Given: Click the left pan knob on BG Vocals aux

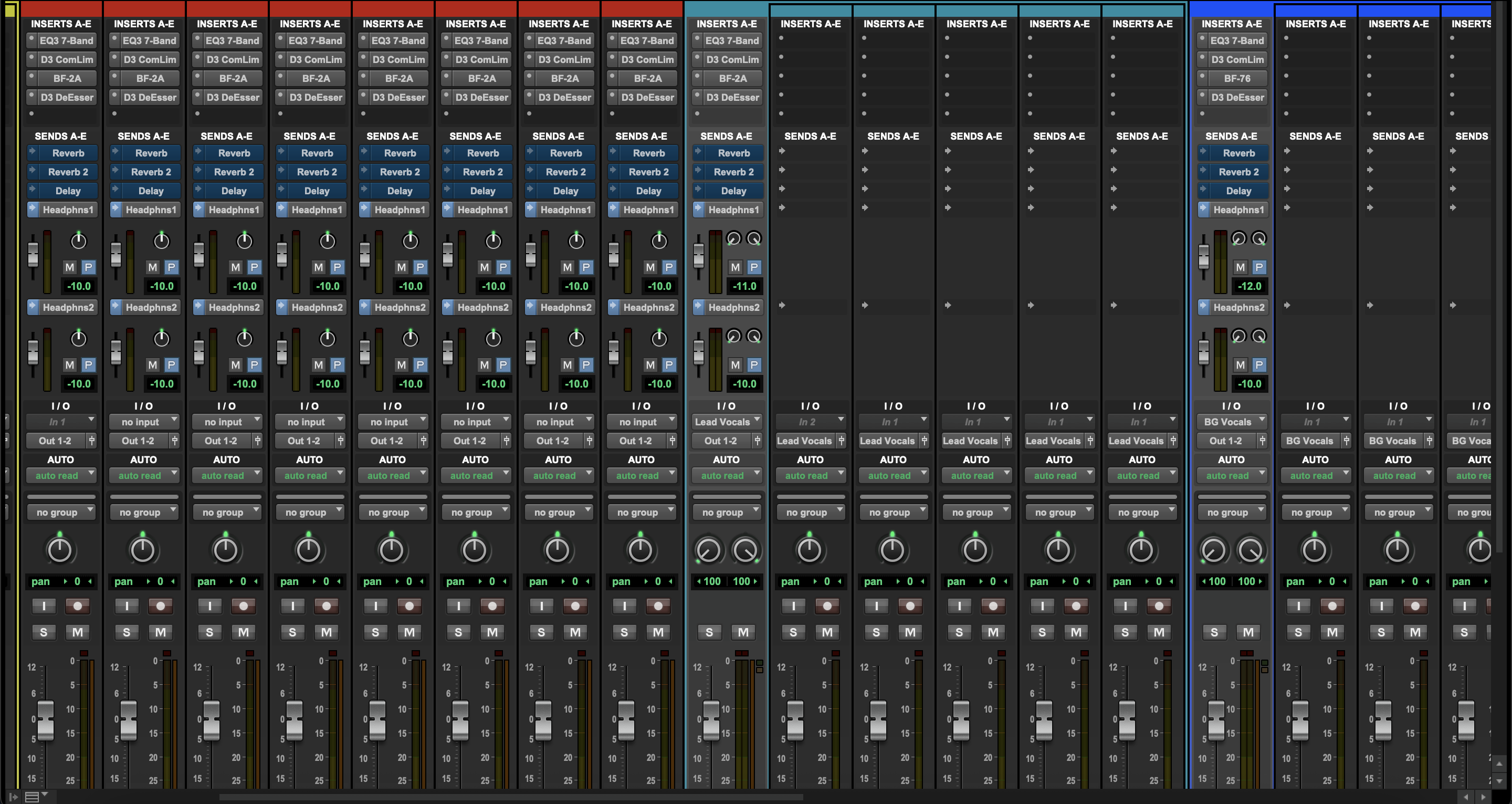Looking at the screenshot, I should click(x=1213, y=550).
